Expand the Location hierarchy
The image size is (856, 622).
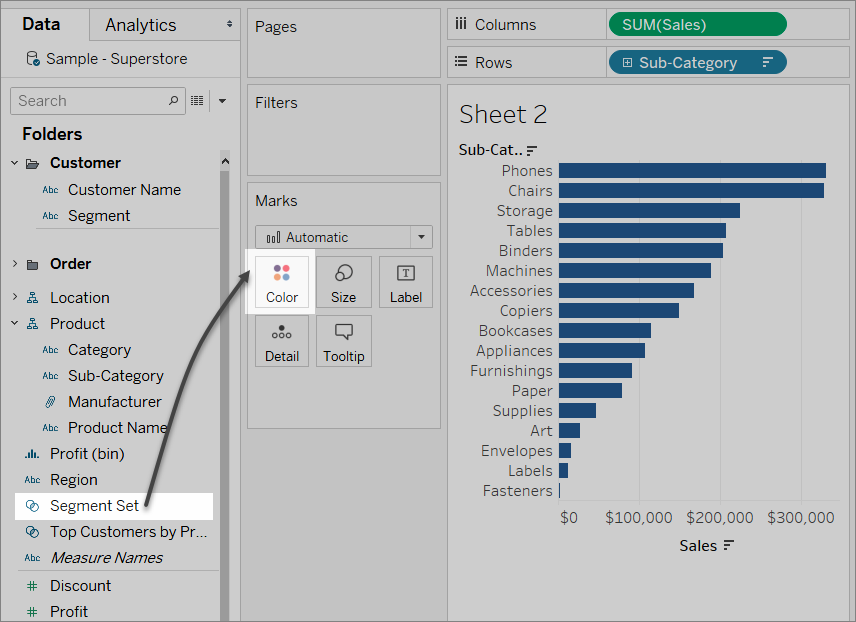pos(15,297)
